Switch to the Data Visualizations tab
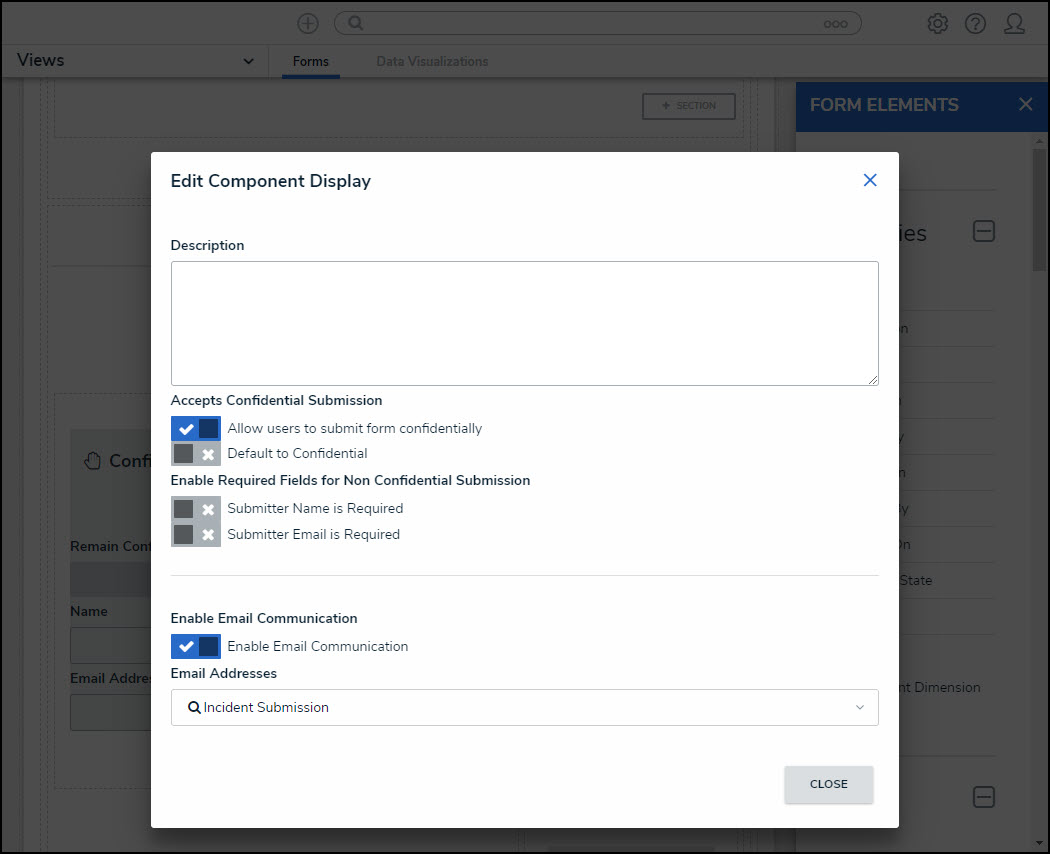 (x=432, y=61)
